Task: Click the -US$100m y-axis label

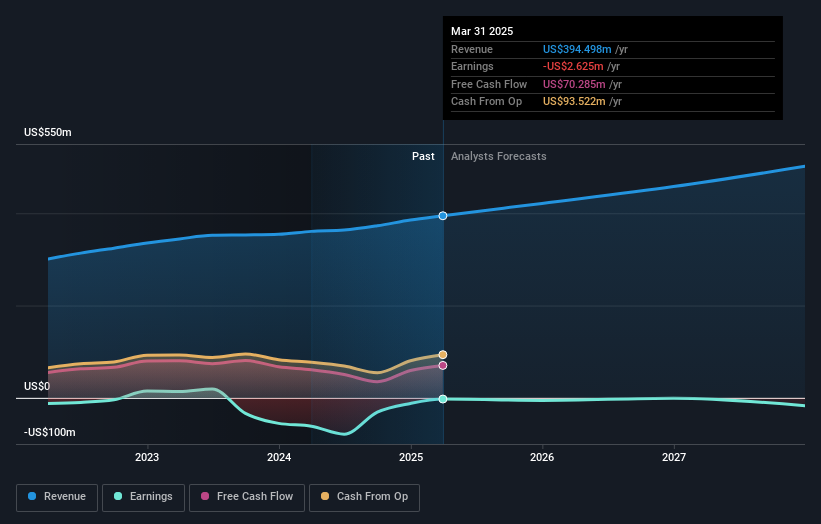Action: (x=49, y=432)
